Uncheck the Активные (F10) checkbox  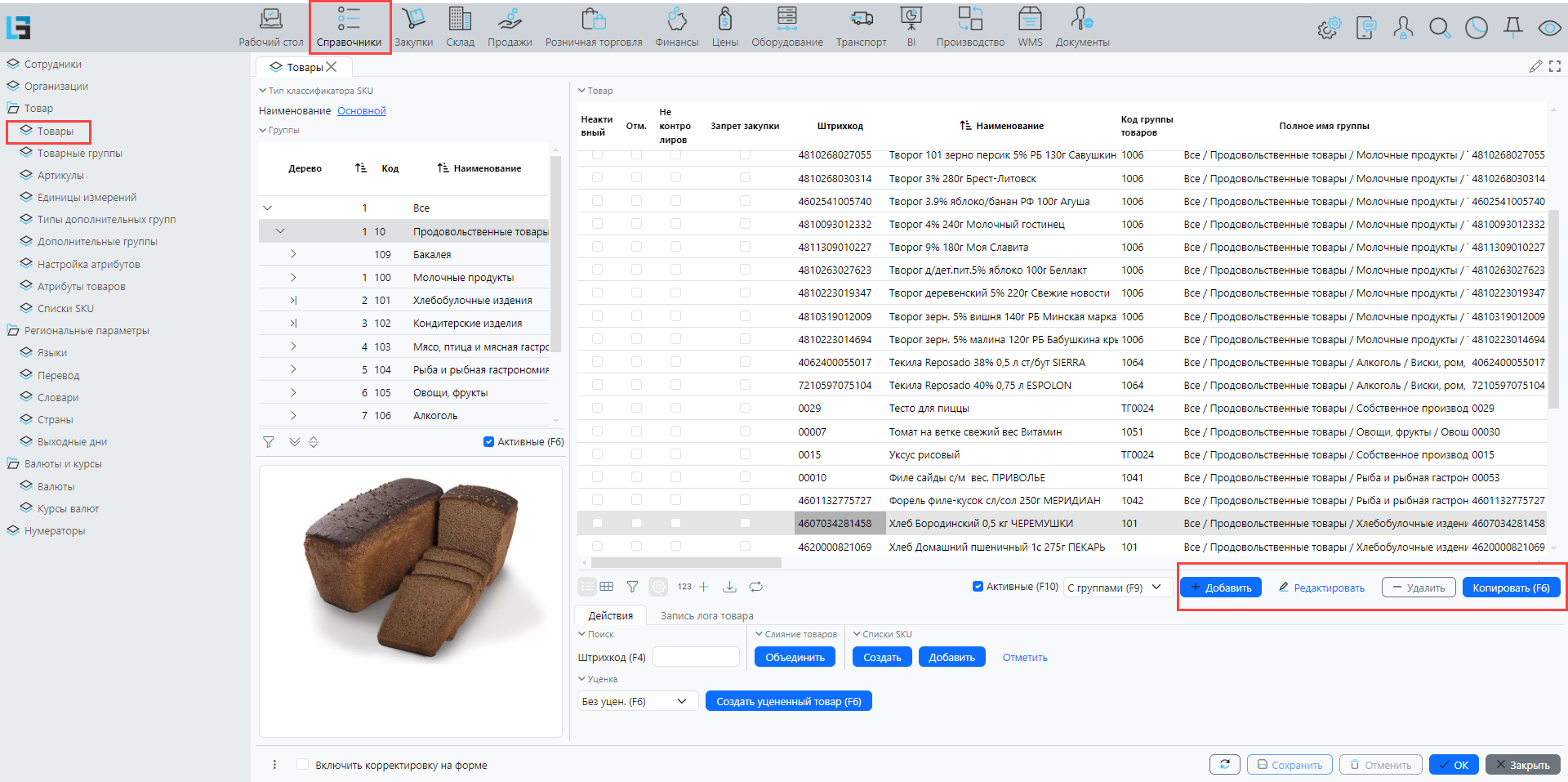(x=978, y=587)
